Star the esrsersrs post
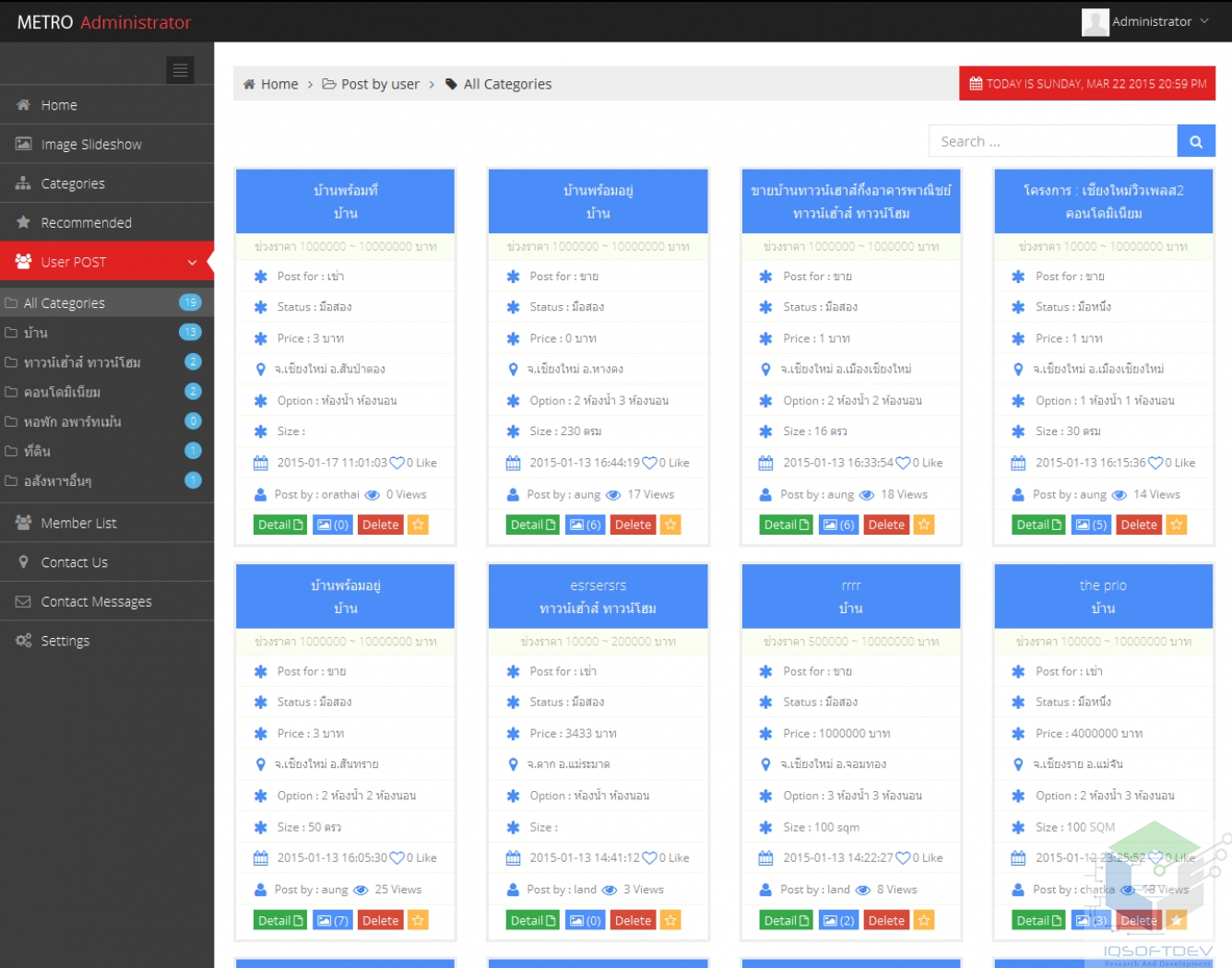The image size is (1232, 968). click(x=671, y=920)
